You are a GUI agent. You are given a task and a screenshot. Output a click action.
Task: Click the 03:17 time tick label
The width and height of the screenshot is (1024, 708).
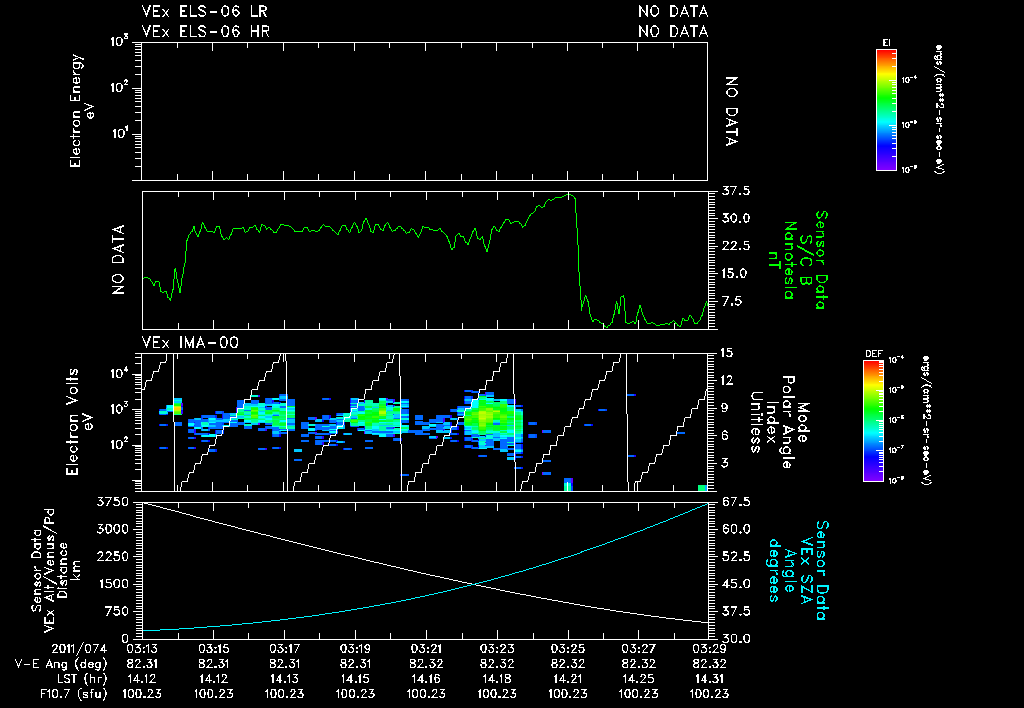coord(284,649)
